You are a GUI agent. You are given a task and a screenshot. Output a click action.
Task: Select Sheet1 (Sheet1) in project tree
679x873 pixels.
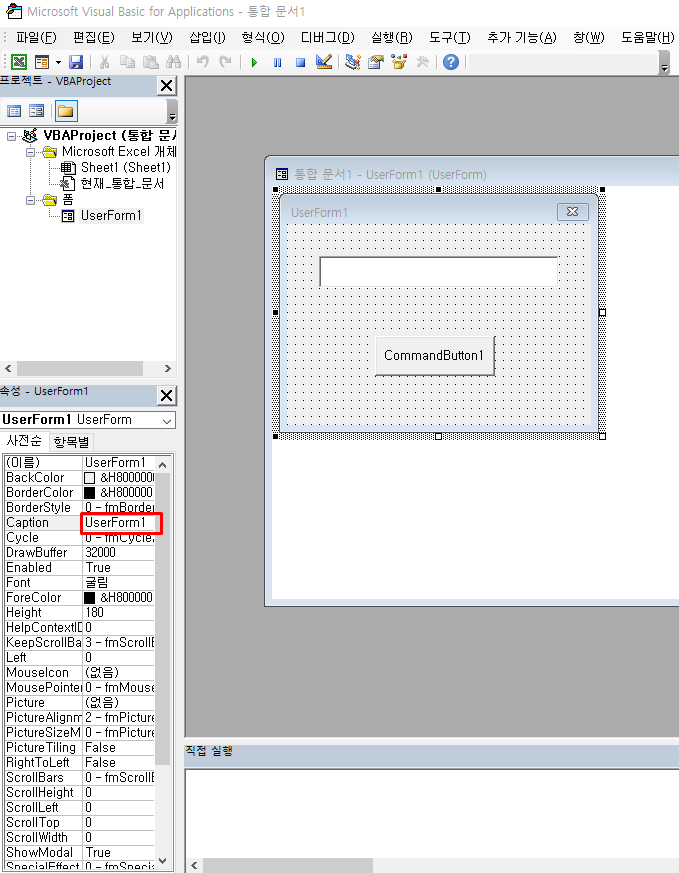click(126, 167)
